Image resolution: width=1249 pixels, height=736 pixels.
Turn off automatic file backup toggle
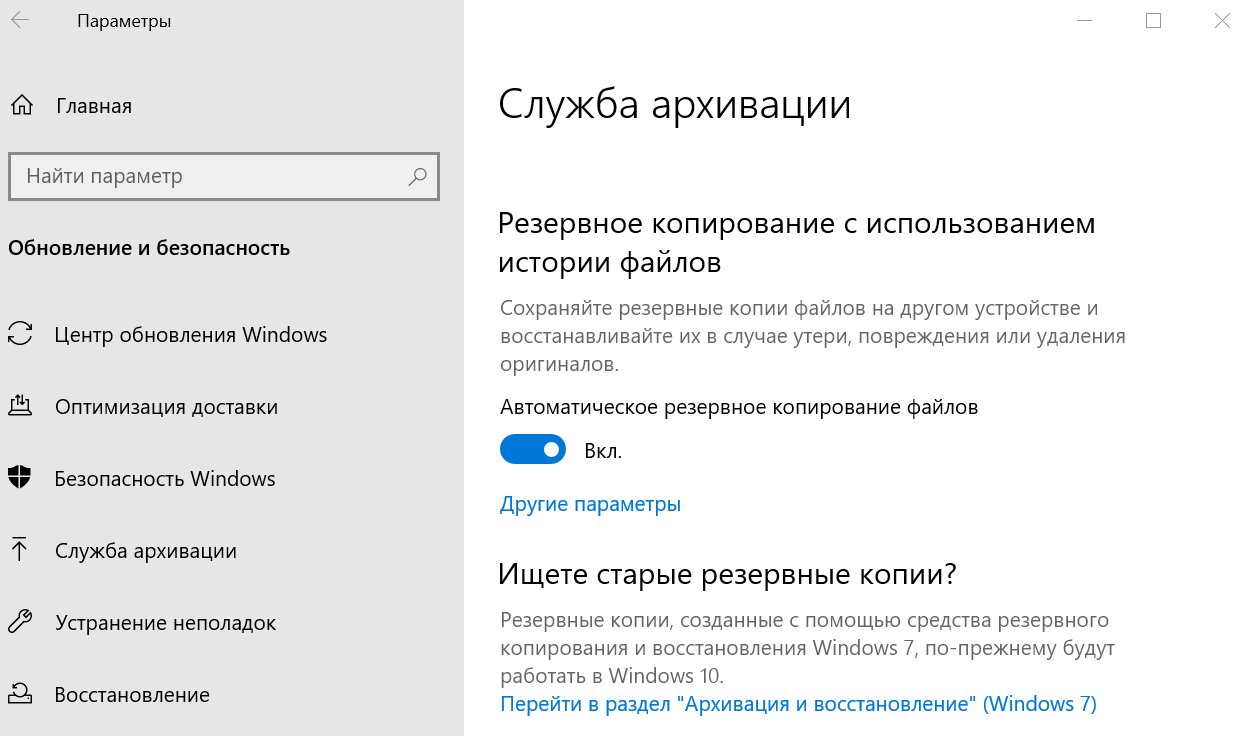tap(533, 451)
